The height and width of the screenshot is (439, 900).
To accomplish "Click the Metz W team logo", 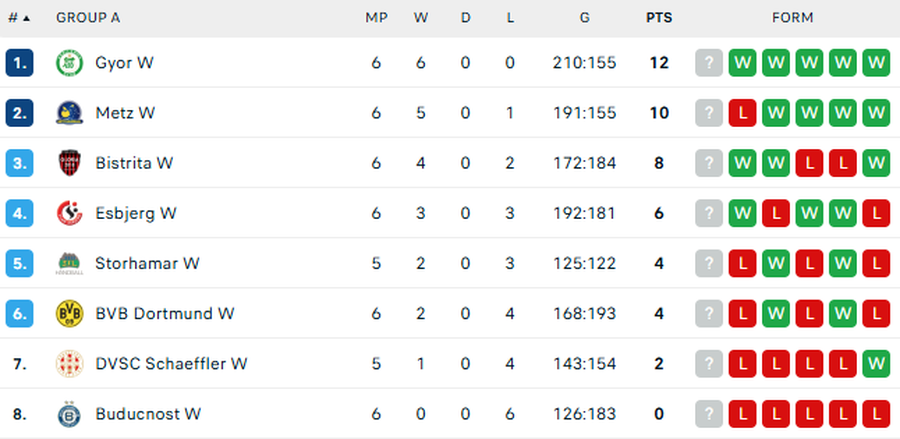I will [68, 113].
